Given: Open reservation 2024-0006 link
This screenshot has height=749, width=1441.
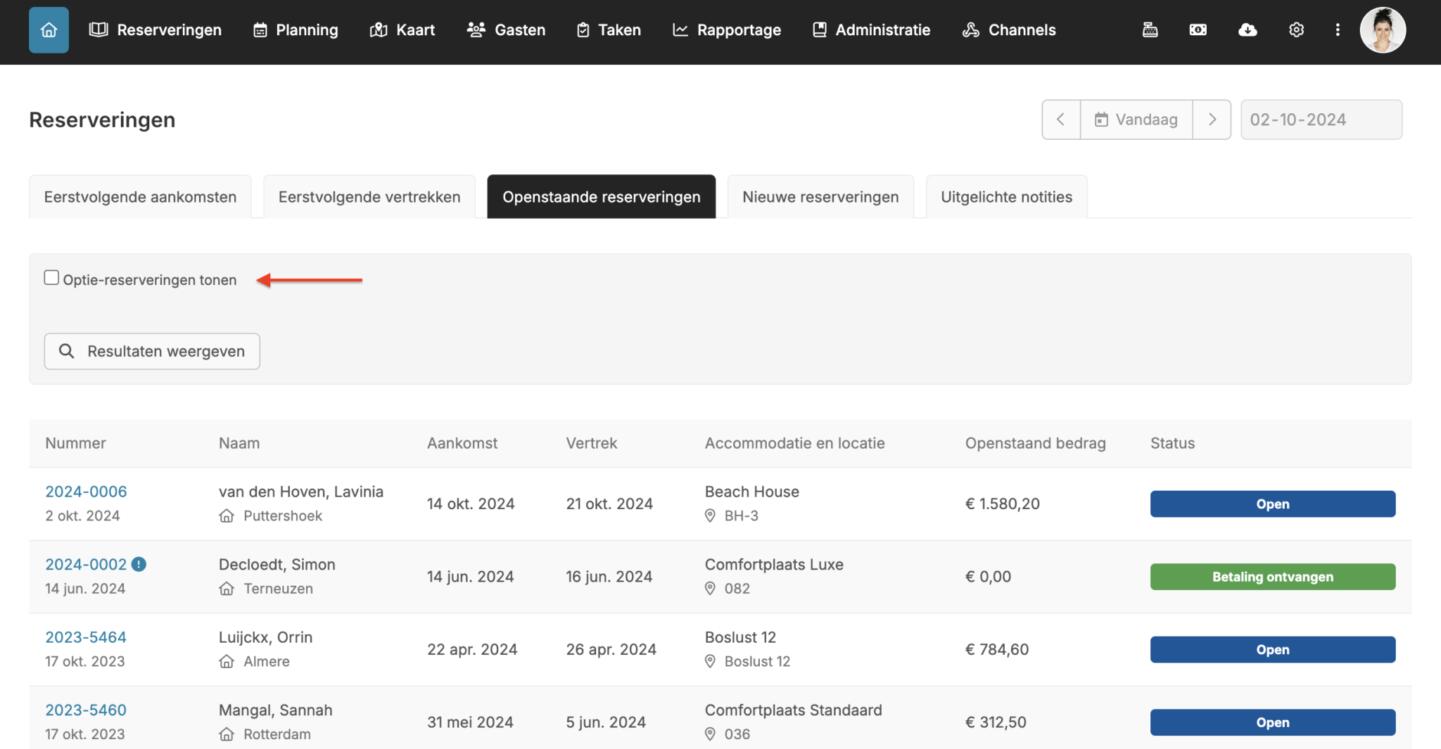Looking at the screenshot, I should [86, 492].
